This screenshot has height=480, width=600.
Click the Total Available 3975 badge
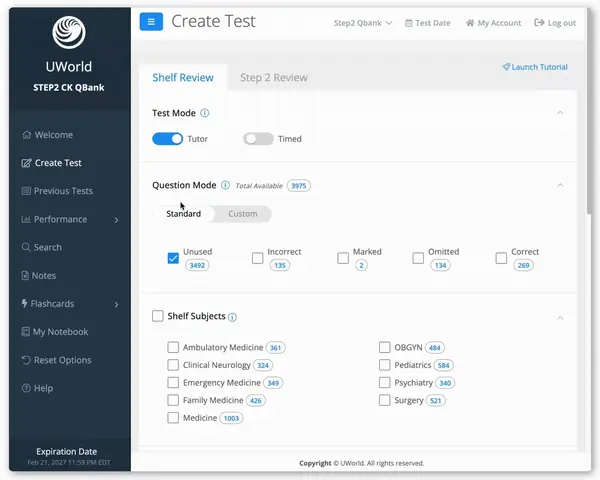pos(298,186)
